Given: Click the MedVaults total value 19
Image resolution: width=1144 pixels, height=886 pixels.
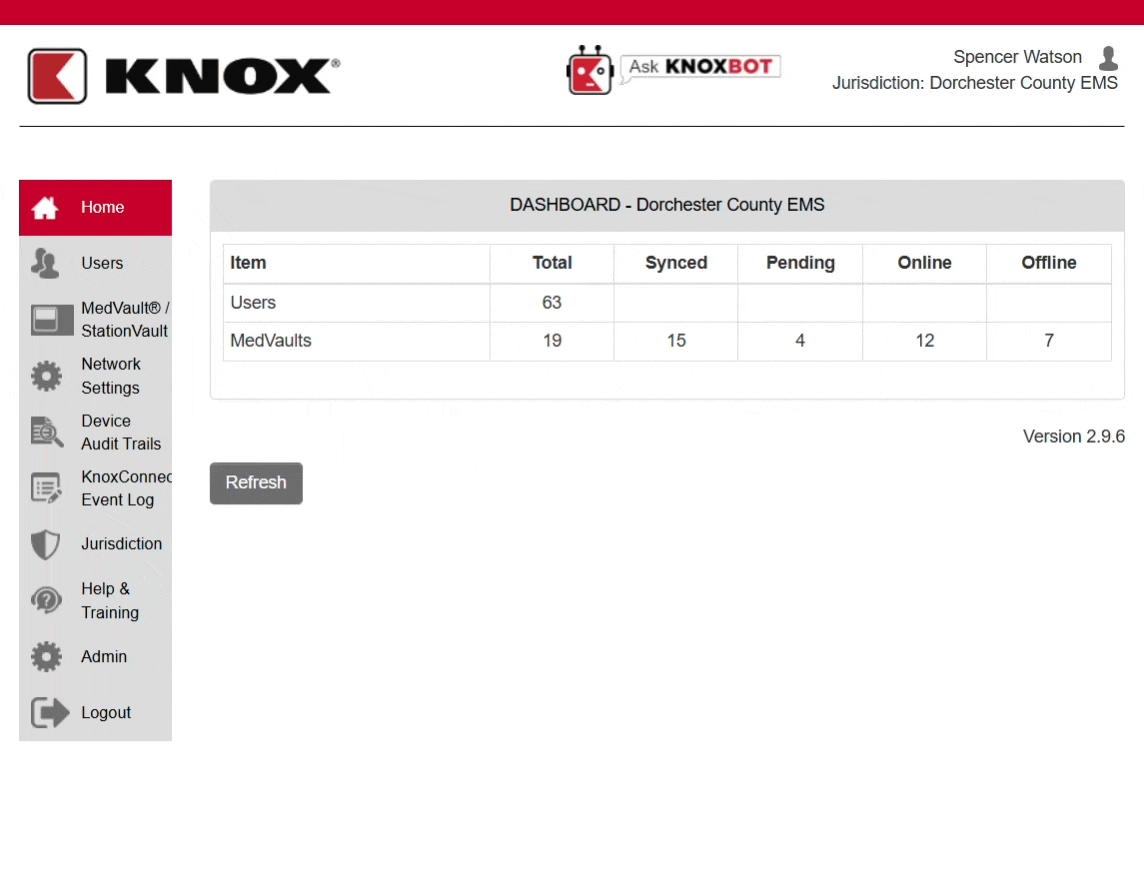Looking at the screenshot, I should [x=552, y=341].
